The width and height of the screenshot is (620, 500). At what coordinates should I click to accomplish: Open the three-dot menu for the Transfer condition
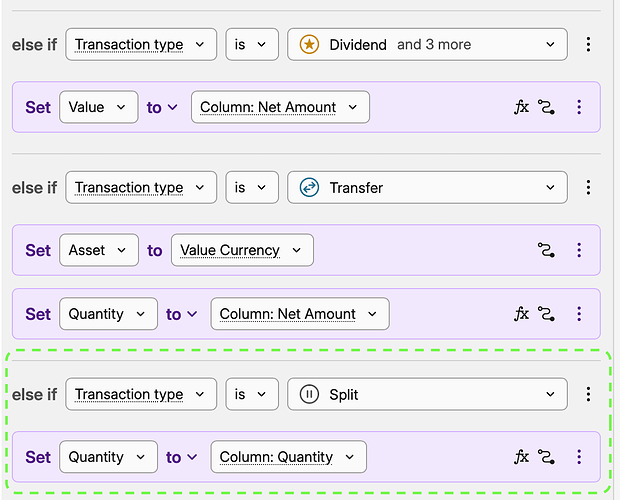(x=588, y=187)
